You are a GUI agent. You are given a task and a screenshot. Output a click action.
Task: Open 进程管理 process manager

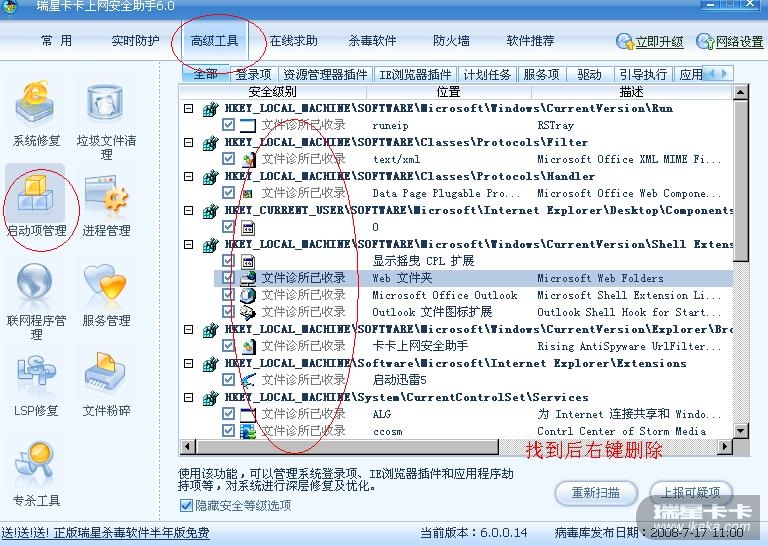(106, 205)
